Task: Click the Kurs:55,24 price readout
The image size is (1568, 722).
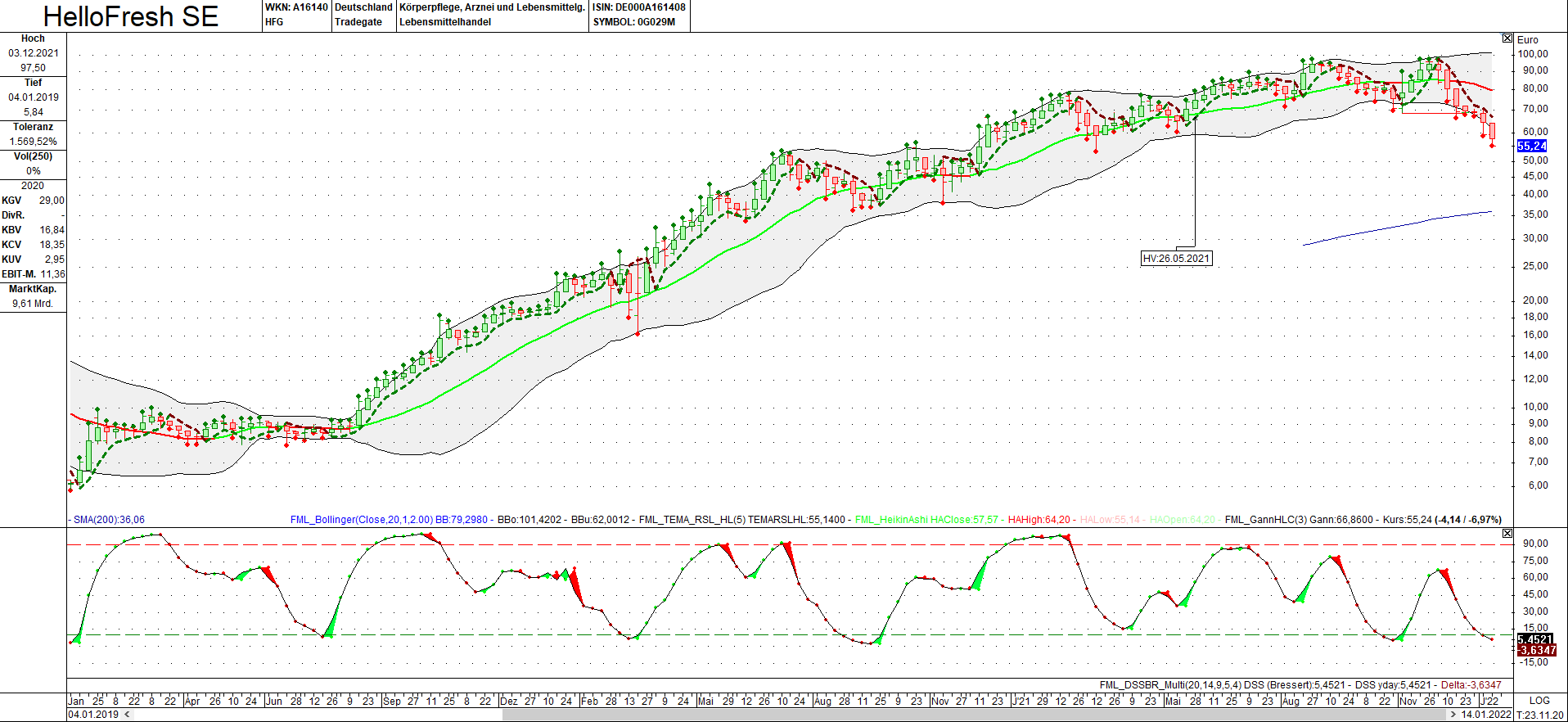Action: click(1408, 520)
